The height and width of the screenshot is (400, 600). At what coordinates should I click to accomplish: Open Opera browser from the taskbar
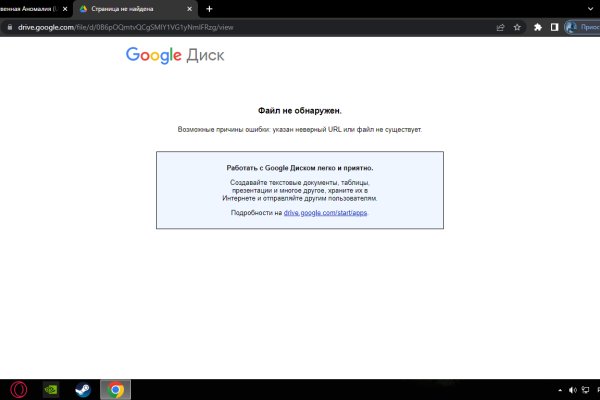[x=18, y=389]
